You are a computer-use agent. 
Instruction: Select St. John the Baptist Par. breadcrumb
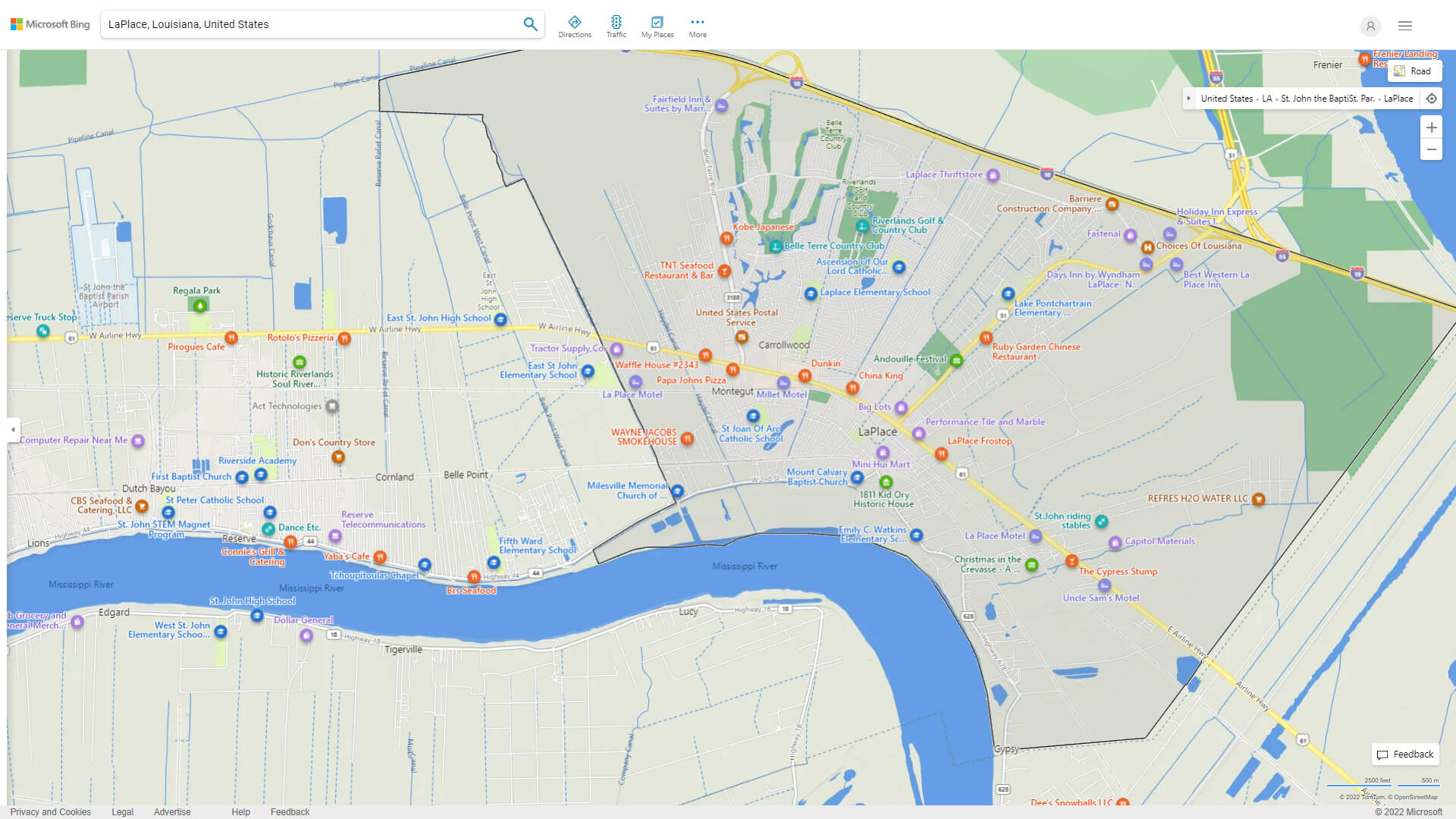[1327, 99]
